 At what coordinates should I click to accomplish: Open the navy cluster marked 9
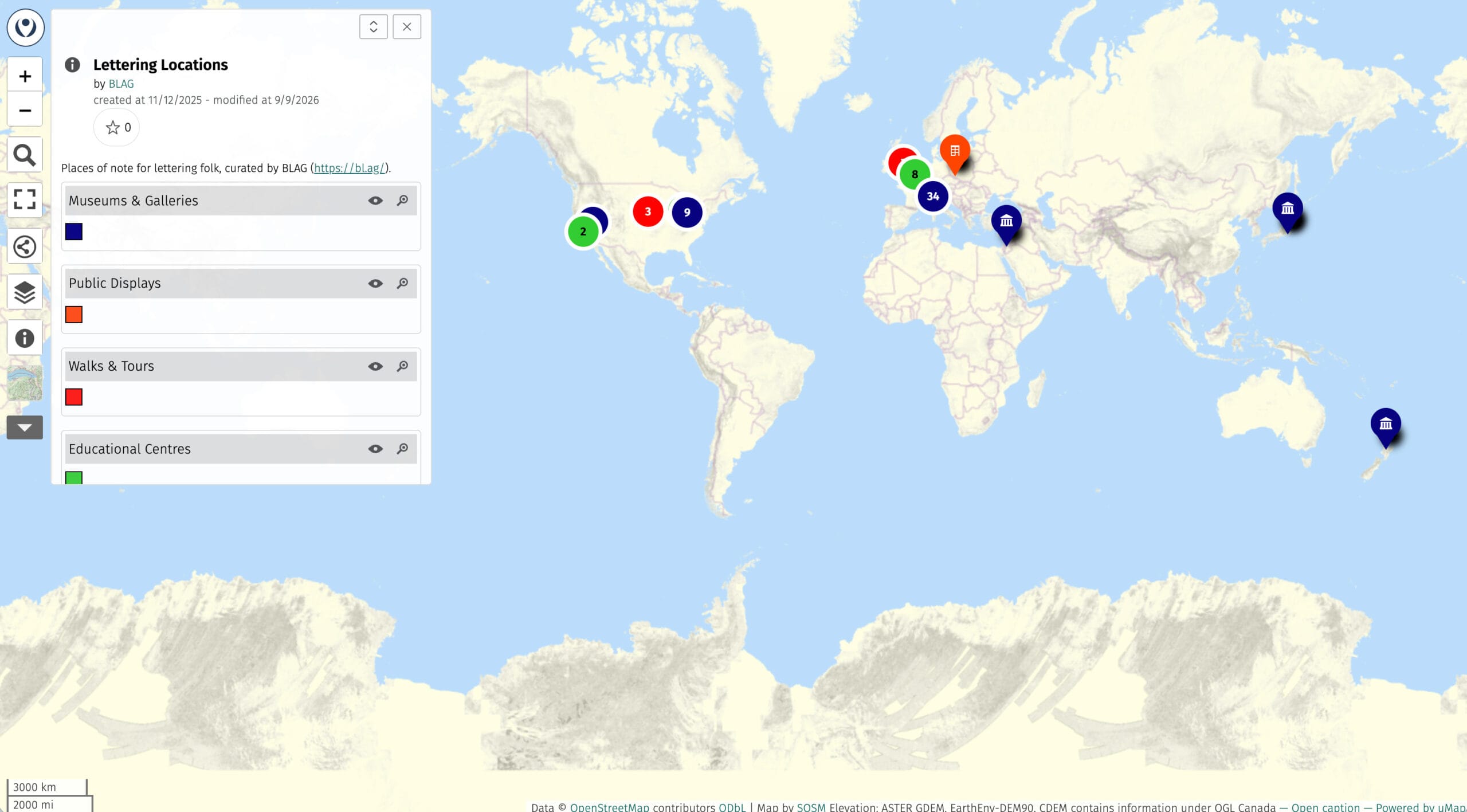687,213
